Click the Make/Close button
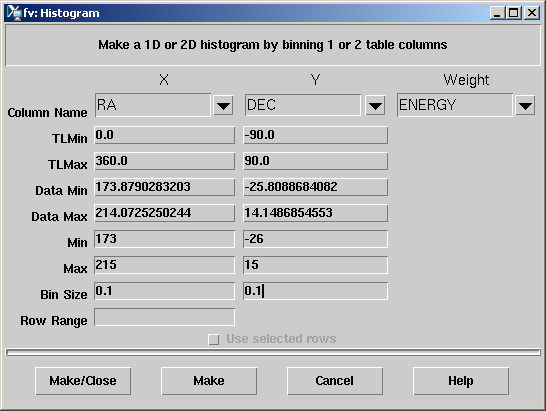This screenshot has width=546, height=411. (x=83, y=381)
